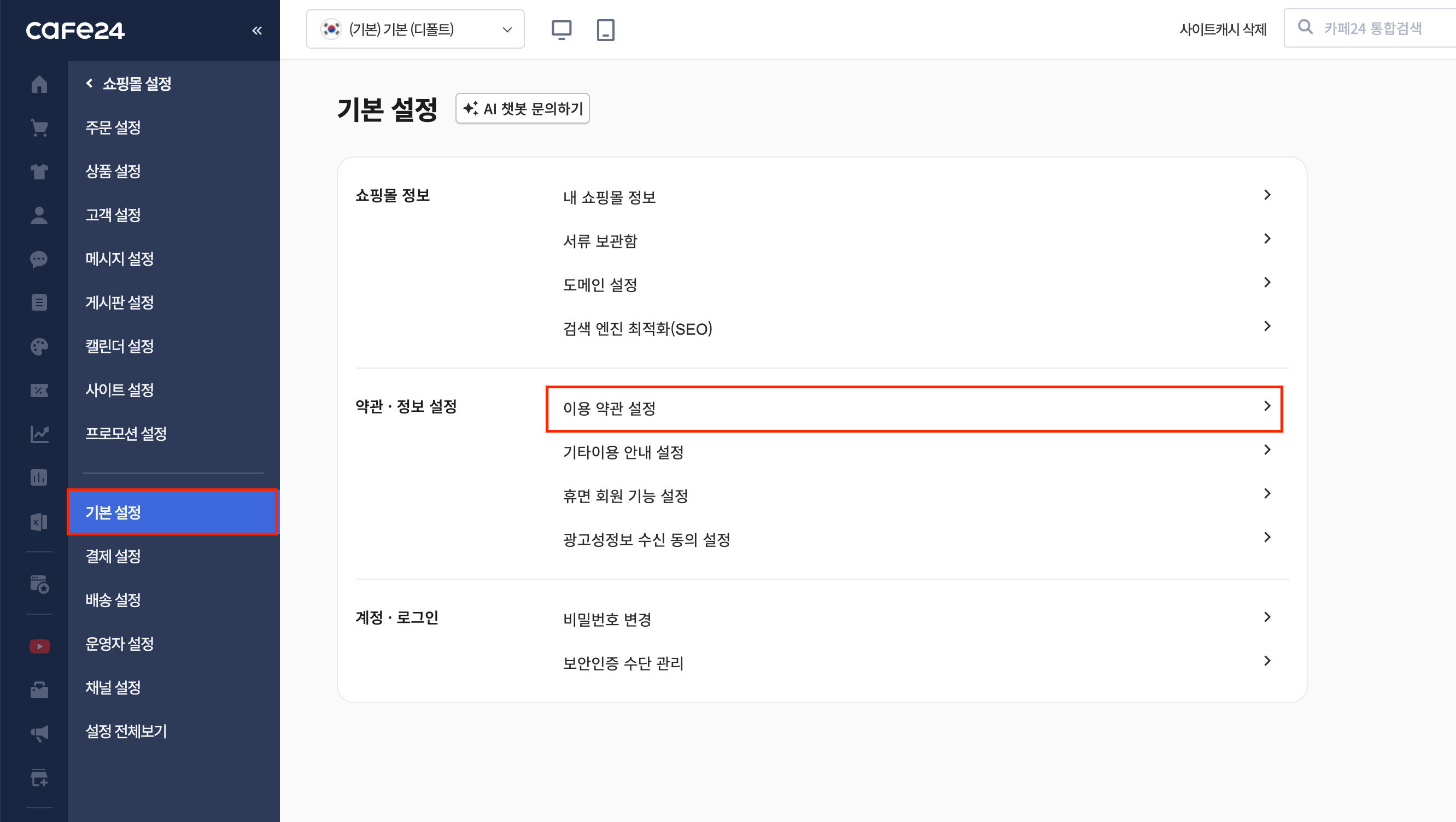
Task: Select 설정 전체보기 menu item
Action: tap(173, 732)
